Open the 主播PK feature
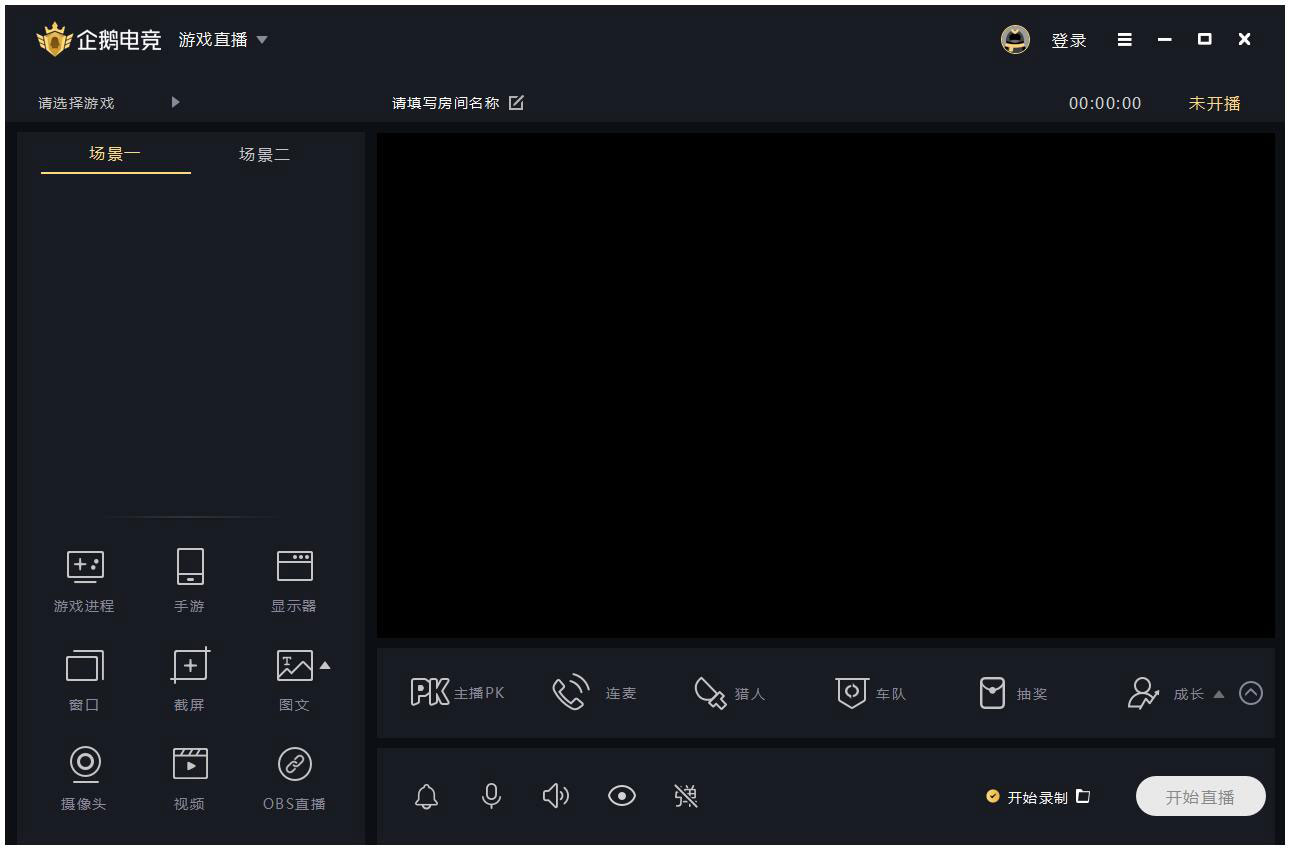This screenshot has width=1290, height=851. (x=457, y=692)
